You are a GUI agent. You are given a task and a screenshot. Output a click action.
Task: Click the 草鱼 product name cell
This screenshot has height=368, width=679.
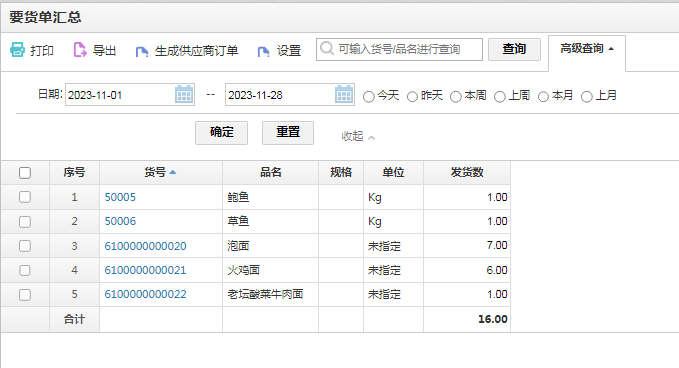click(271, 222)
